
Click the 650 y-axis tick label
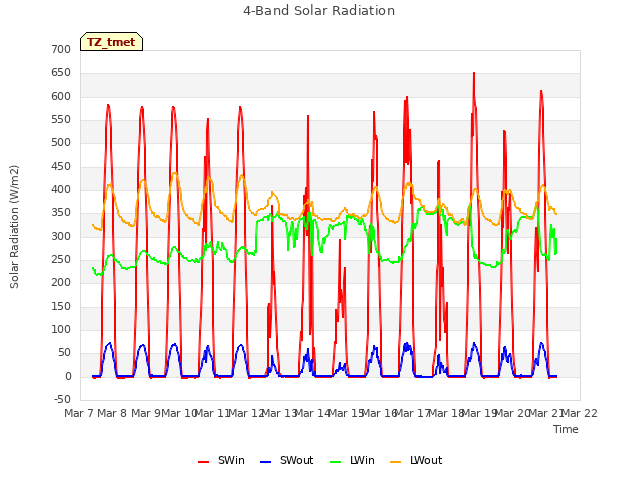click(61, 73)
